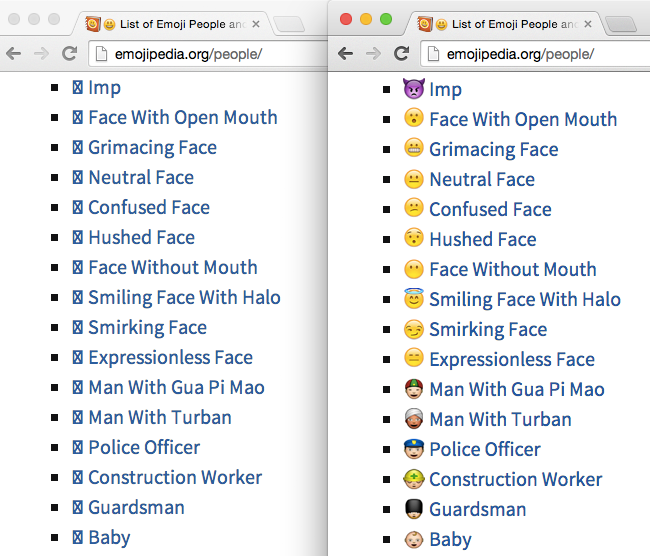Click the Neutral Face emoji icon in right window
Image resolution: width=650 pixels, height=556 pixels.
click(x=414, y=179)
